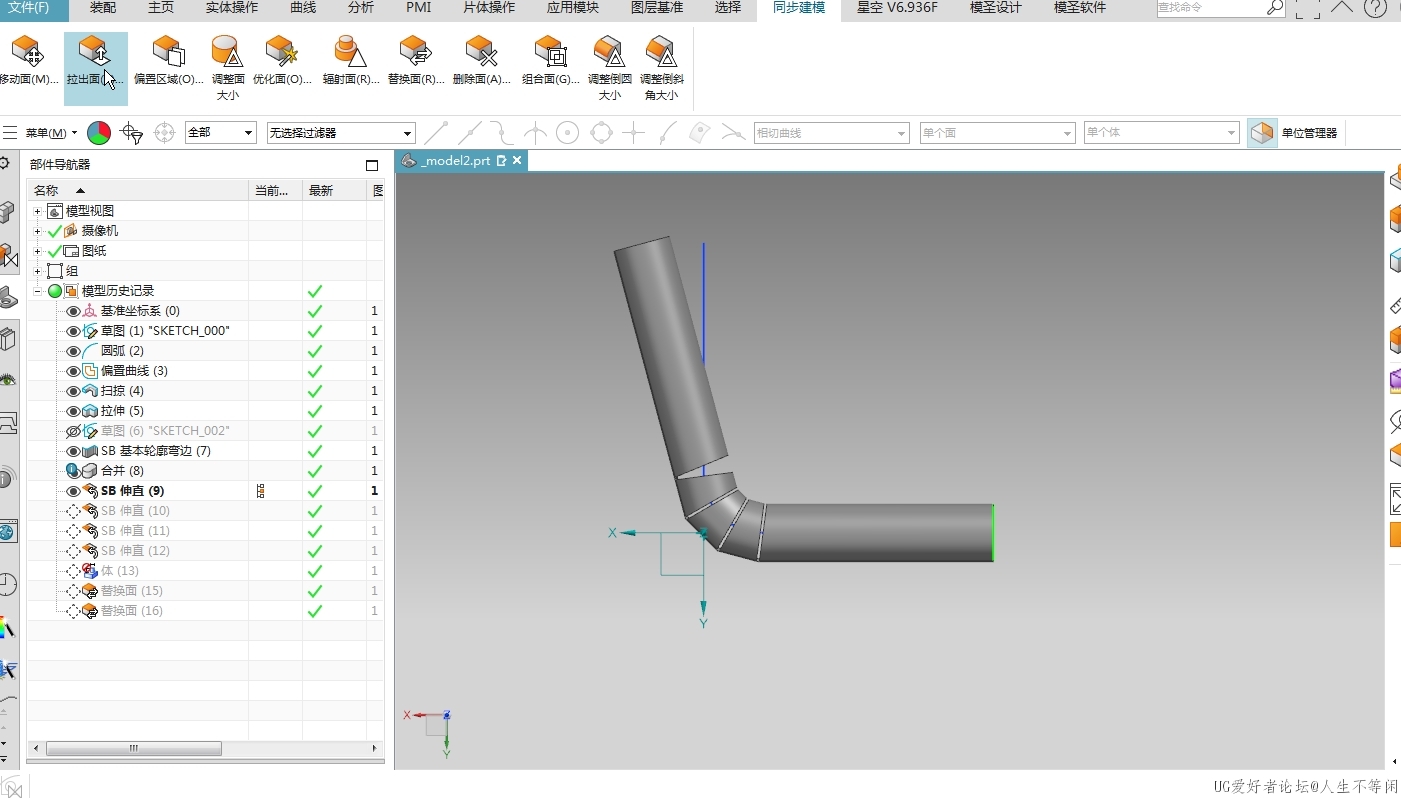Switch to the 装配 ribbon tab
1401x798 pixels.
coord(103,8)
